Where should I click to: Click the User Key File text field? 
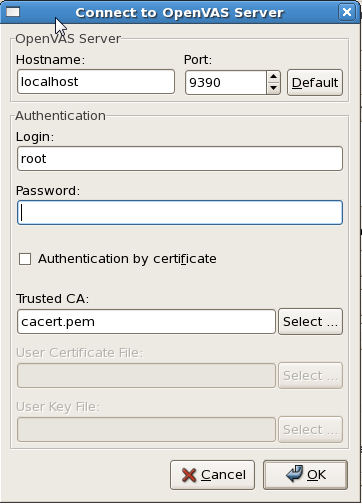146,430
